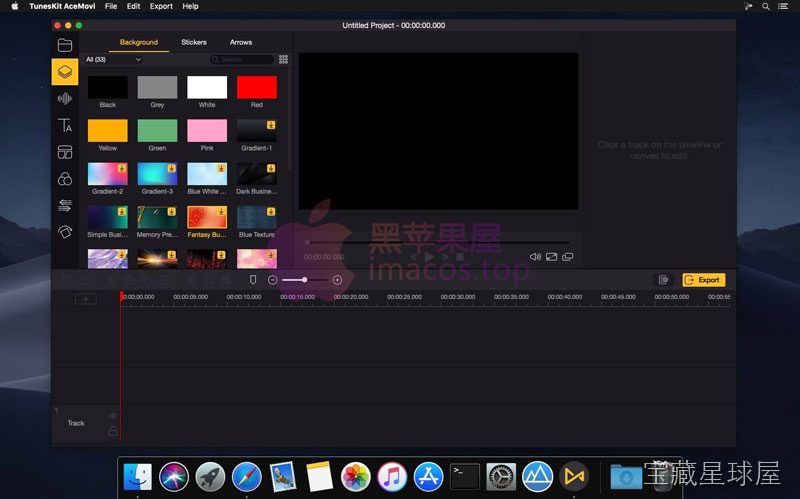Open the TunesKit AceMovi application menu
800x499 pixels.
point(62,6)
